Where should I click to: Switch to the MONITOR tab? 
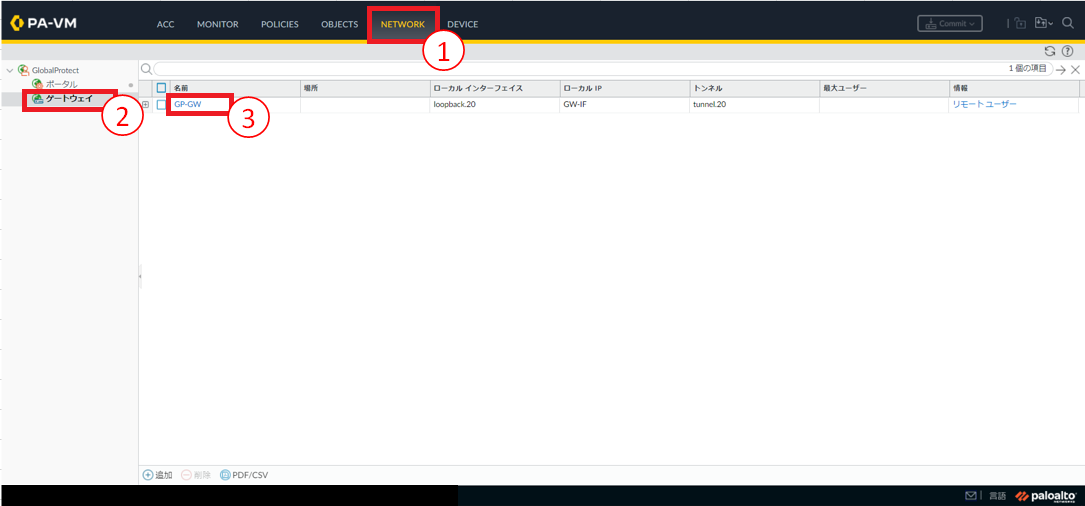click(217, 24)
